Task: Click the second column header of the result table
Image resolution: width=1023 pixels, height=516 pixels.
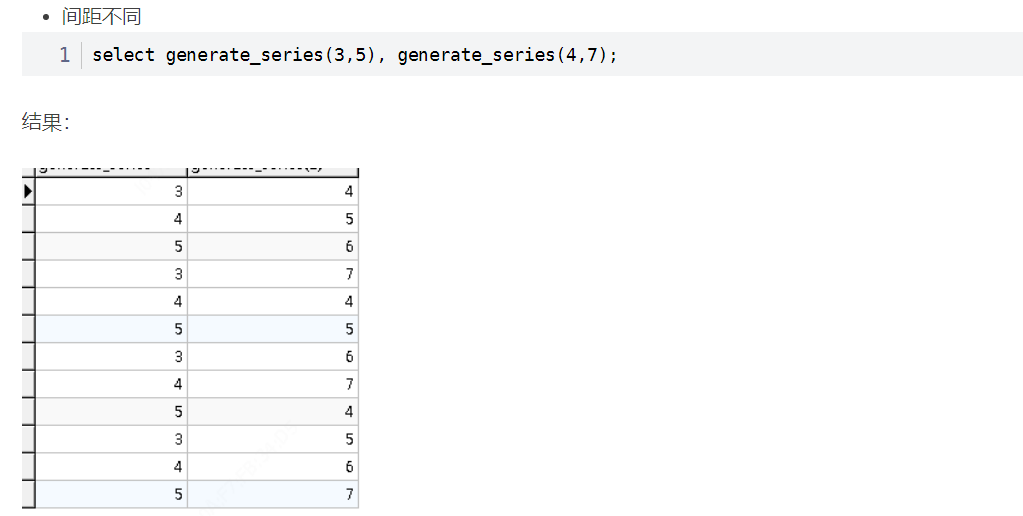Action: pyautogui.click(x=272, y=171)
